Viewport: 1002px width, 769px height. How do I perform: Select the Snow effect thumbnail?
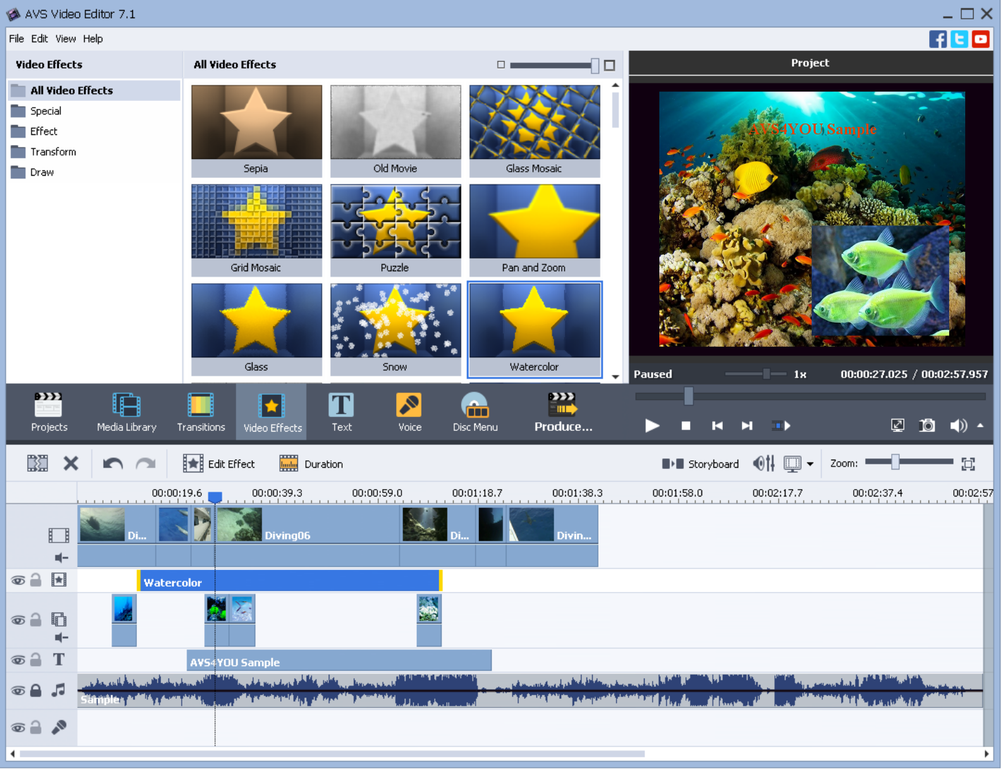click(396, 329)
